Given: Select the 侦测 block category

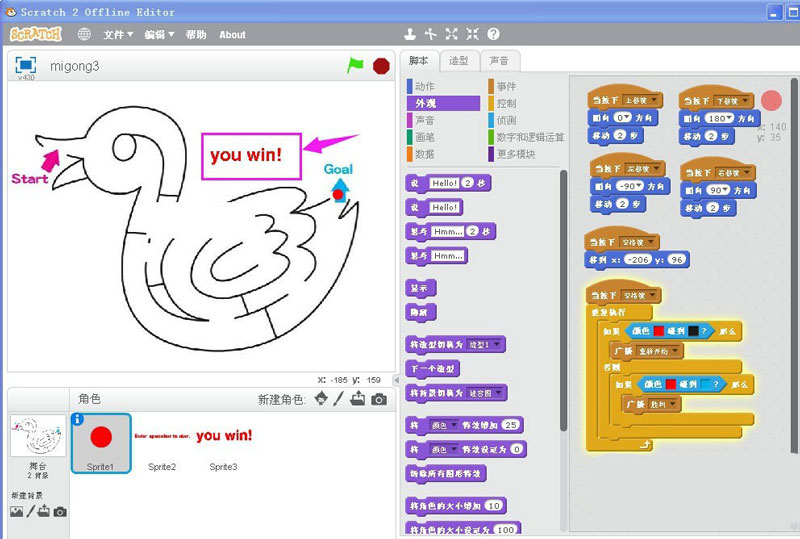Looking at the screenshot, I should point(526,120).
